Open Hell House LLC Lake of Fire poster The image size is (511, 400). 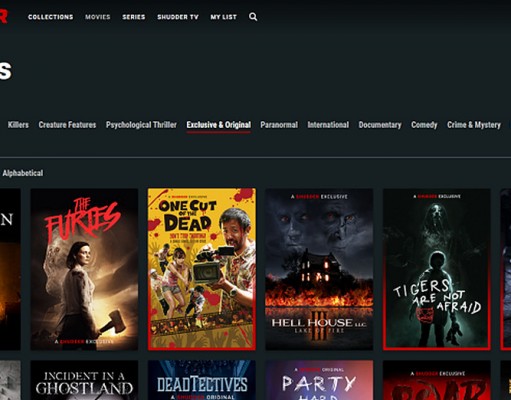(319, 269)
